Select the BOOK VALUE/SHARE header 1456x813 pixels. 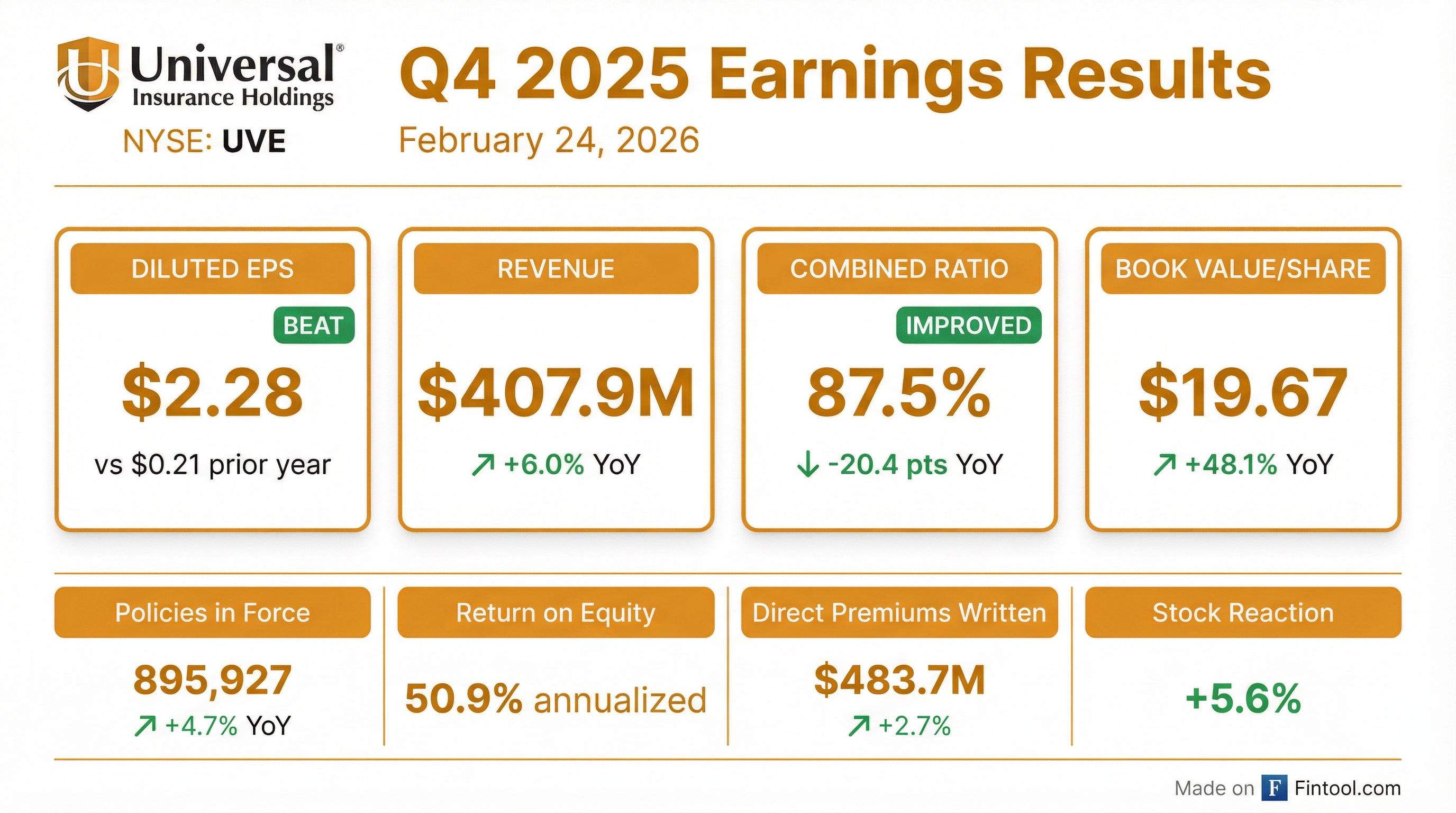coord(1243,269)
